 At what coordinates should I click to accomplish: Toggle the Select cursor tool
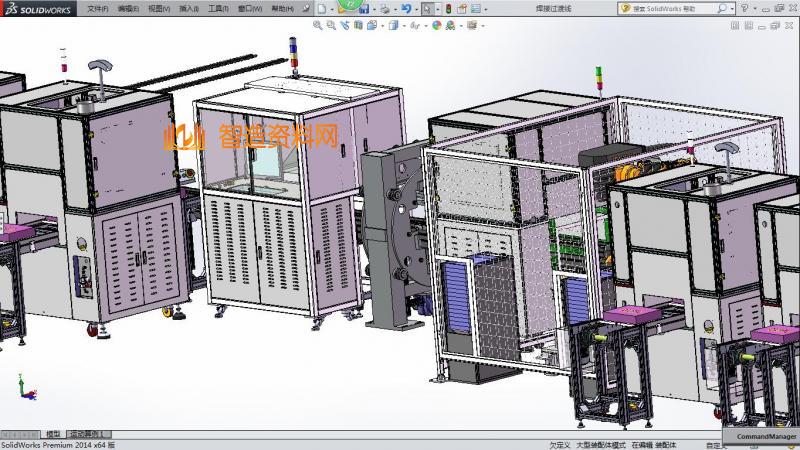[427, 8]
